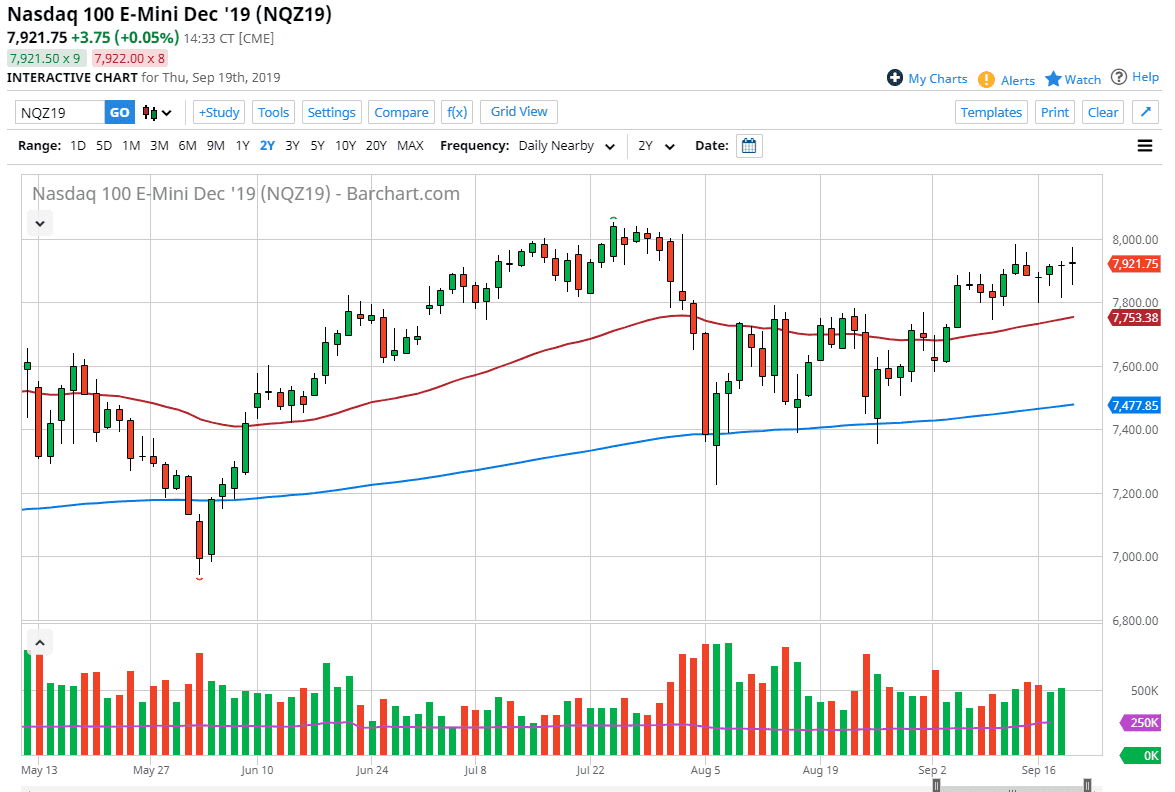Click the My Charts plus icon
Screen dimensions: 1175x792
(895, 78)
